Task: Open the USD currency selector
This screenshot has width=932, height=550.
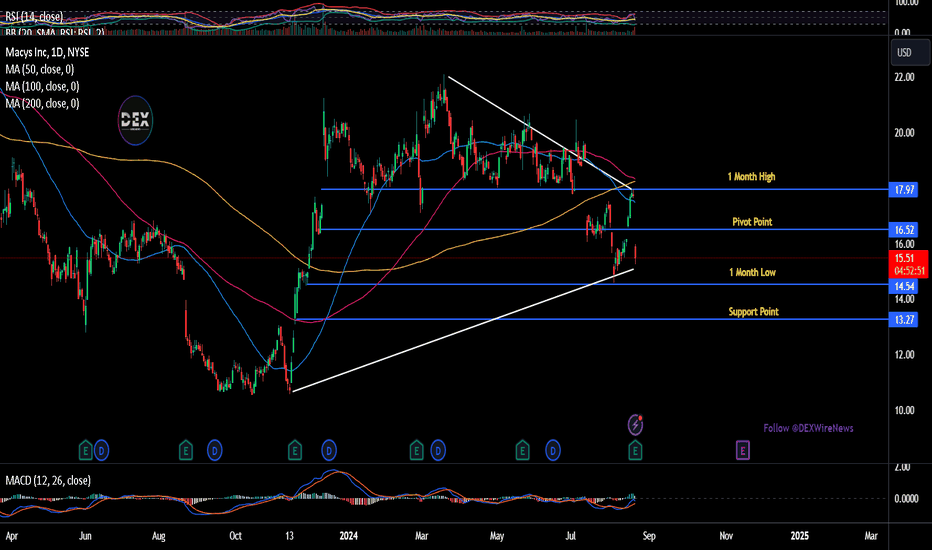Action: click(905, 52)
